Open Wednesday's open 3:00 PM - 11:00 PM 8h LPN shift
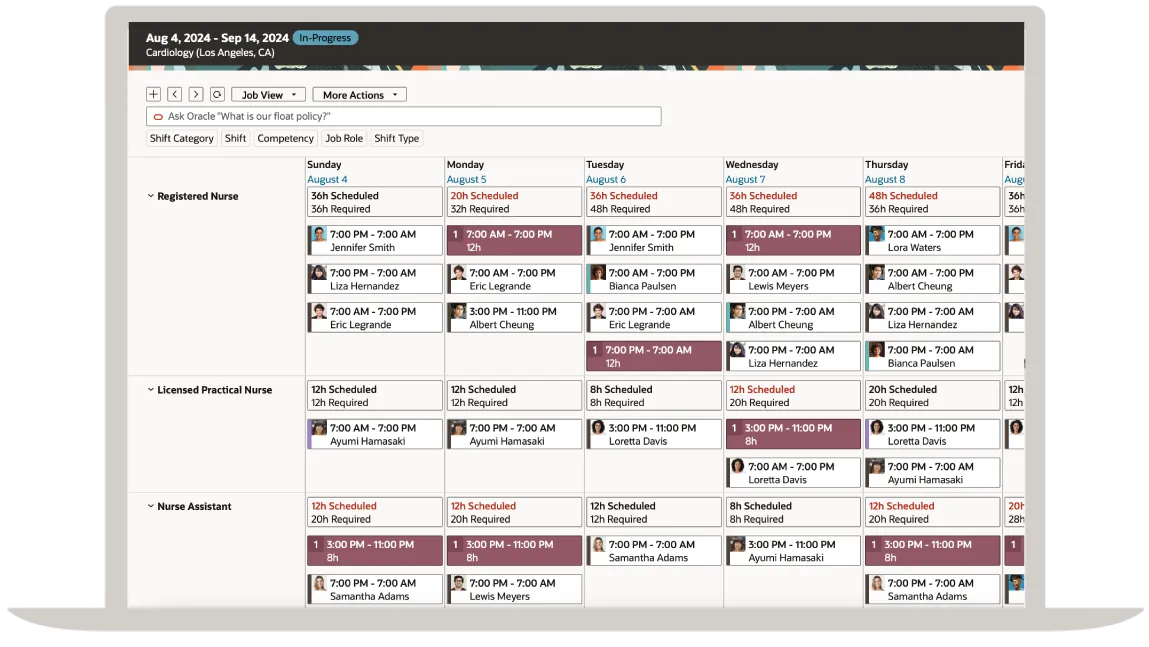Screen dimensions: 1149x647 793,434
